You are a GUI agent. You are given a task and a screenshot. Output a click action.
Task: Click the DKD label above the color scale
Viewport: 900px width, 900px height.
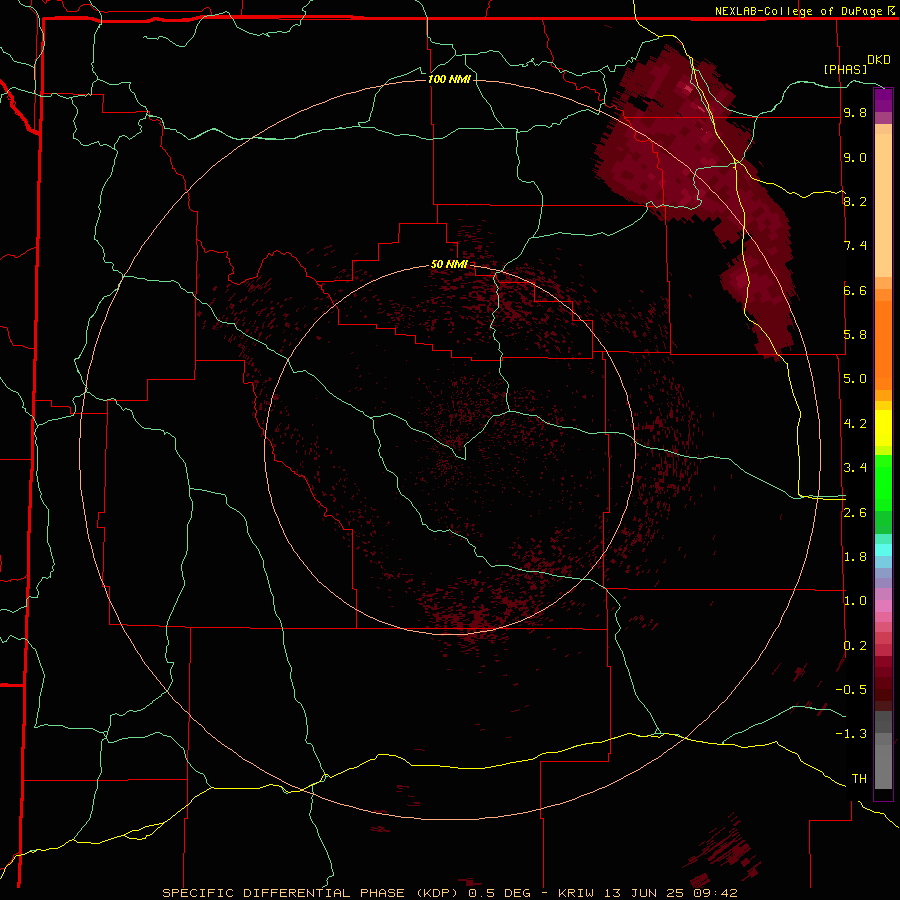pos(879,60)
